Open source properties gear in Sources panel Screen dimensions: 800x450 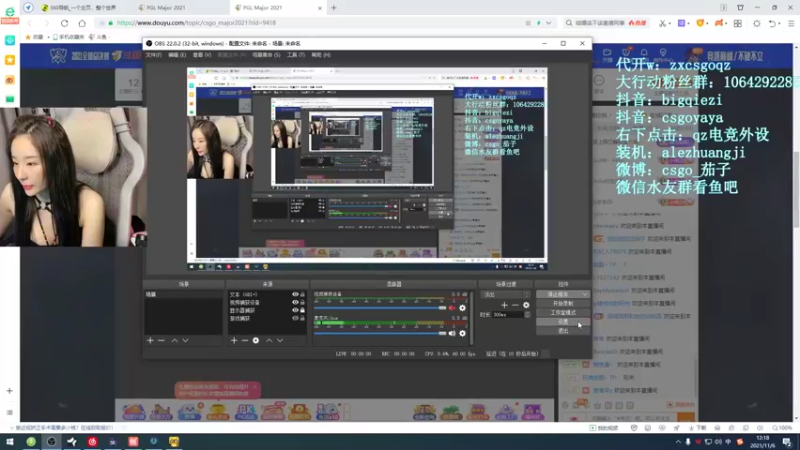click(256, 340)
